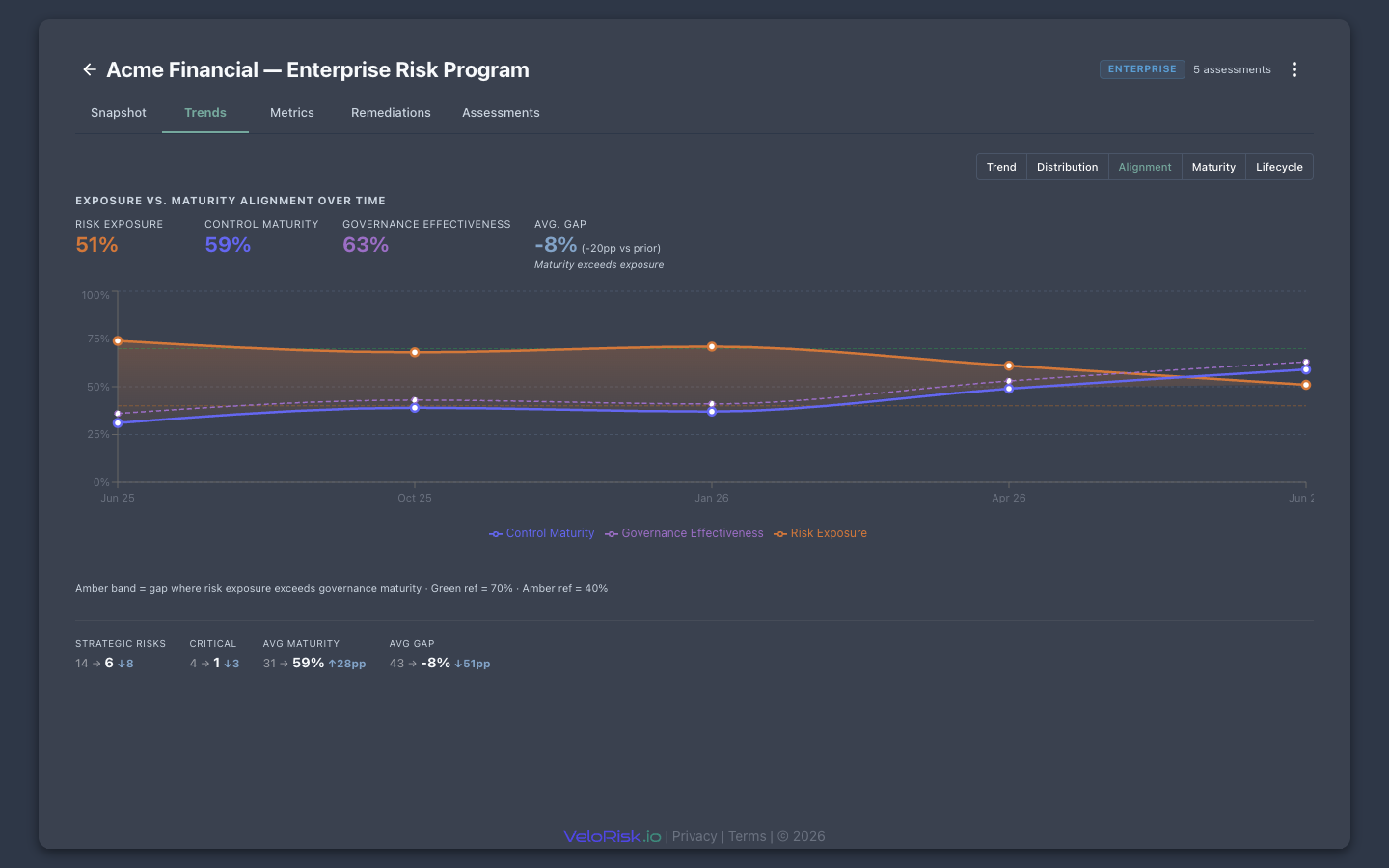The height and width of the screenshot is (868, 1389).
Task: Click the -8% Avg. Gap value
Action: point(556,245)
